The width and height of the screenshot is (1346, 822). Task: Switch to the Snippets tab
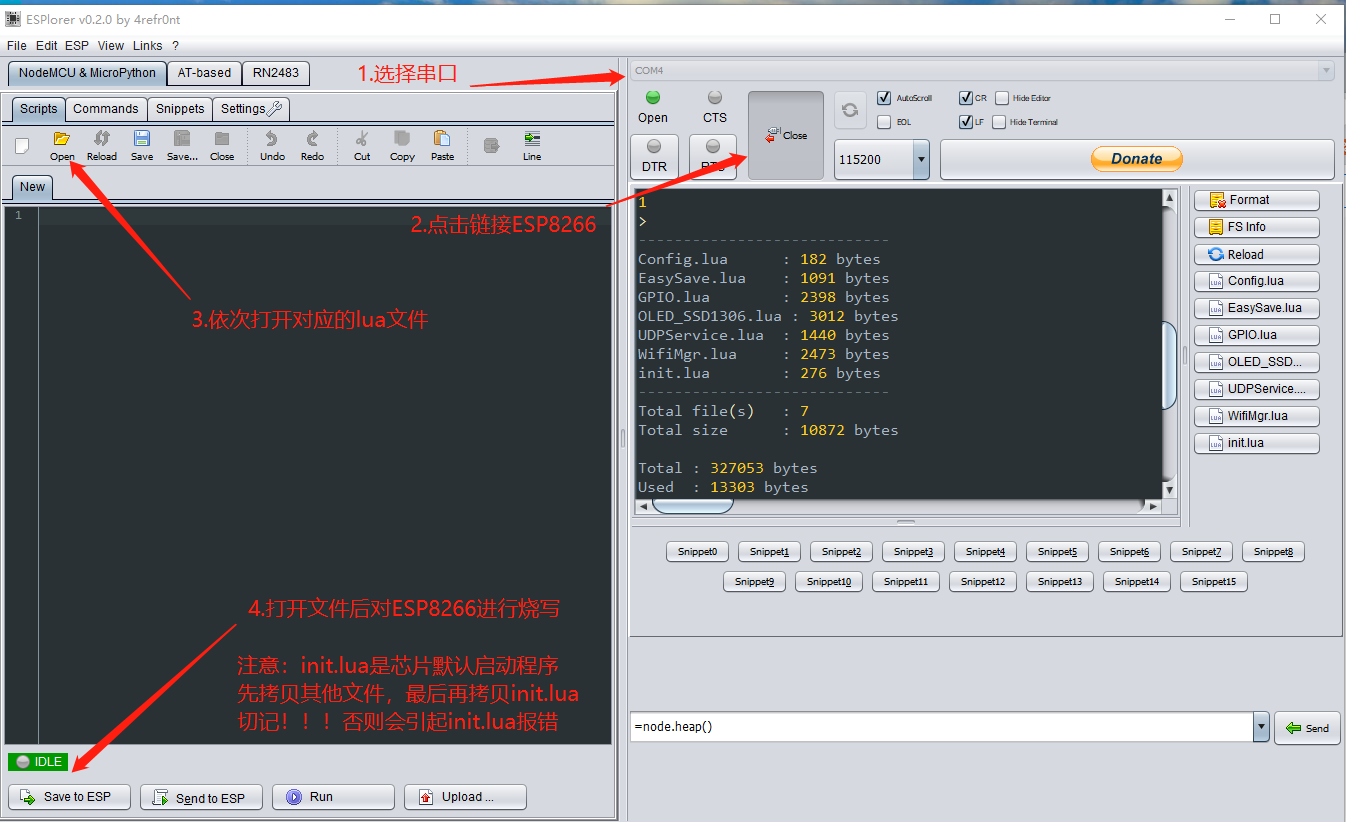click(x=180, y=109)
